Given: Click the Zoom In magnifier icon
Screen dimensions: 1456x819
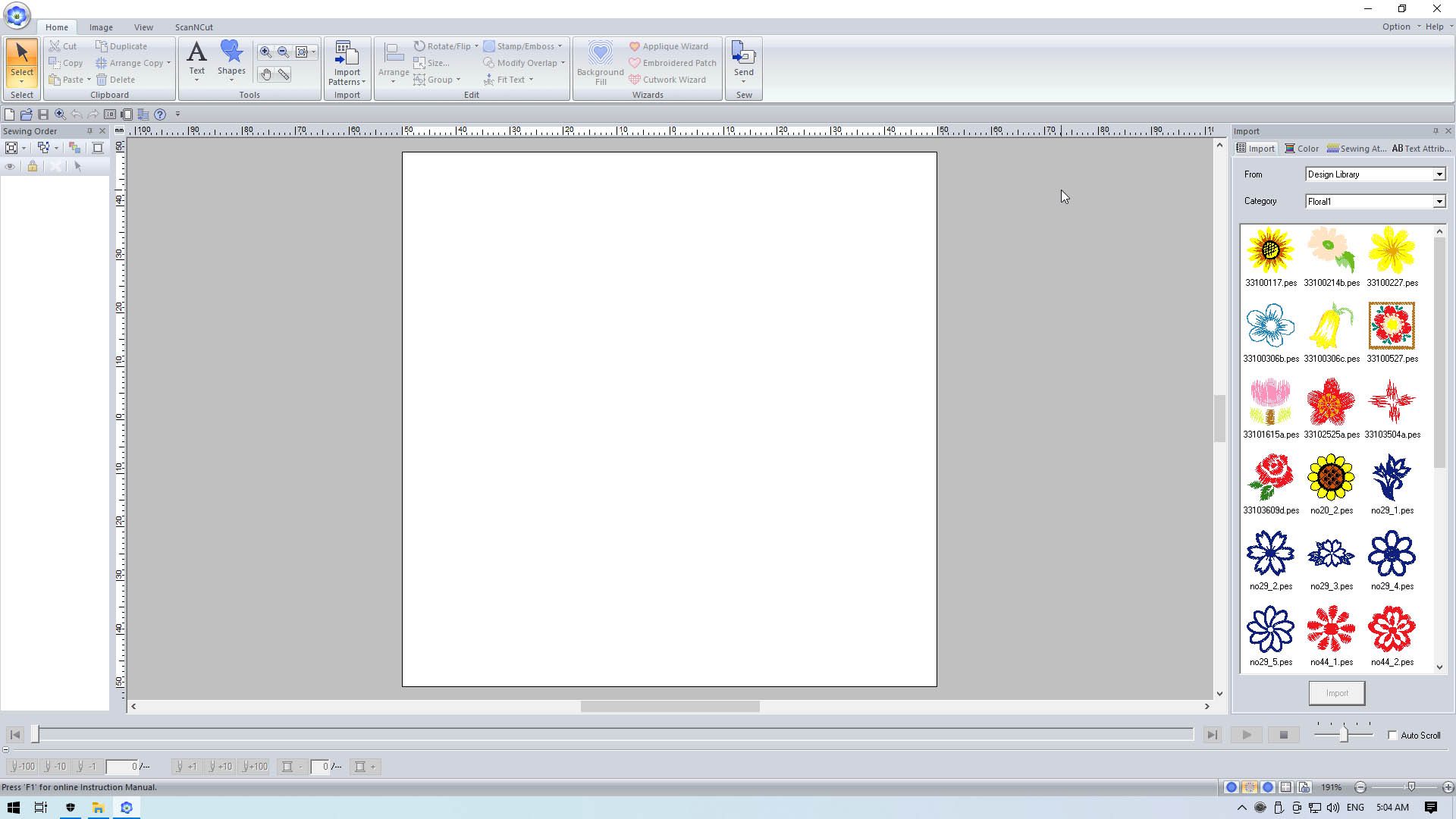Looking at the screenshot, I should [x=265, y=52].
